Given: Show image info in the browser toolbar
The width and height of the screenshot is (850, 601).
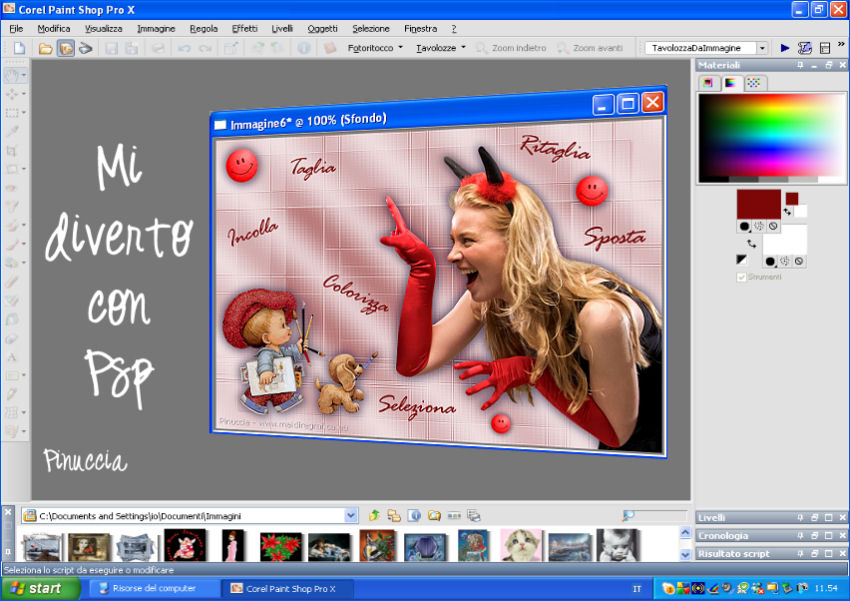Looking at the screenshot, I should point(414,515).
